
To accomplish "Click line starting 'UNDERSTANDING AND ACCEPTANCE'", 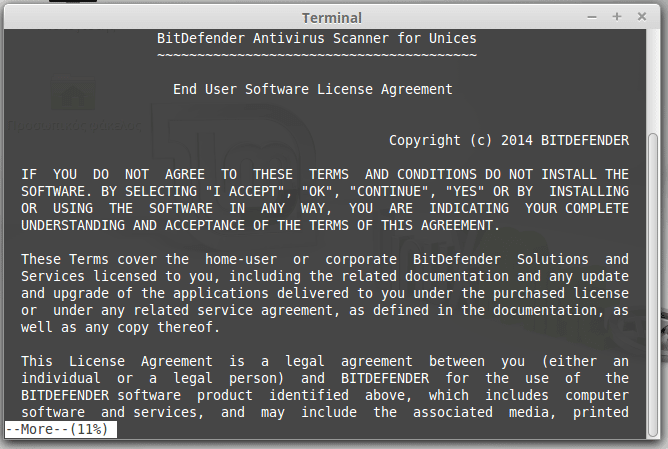I will point(260,225).
